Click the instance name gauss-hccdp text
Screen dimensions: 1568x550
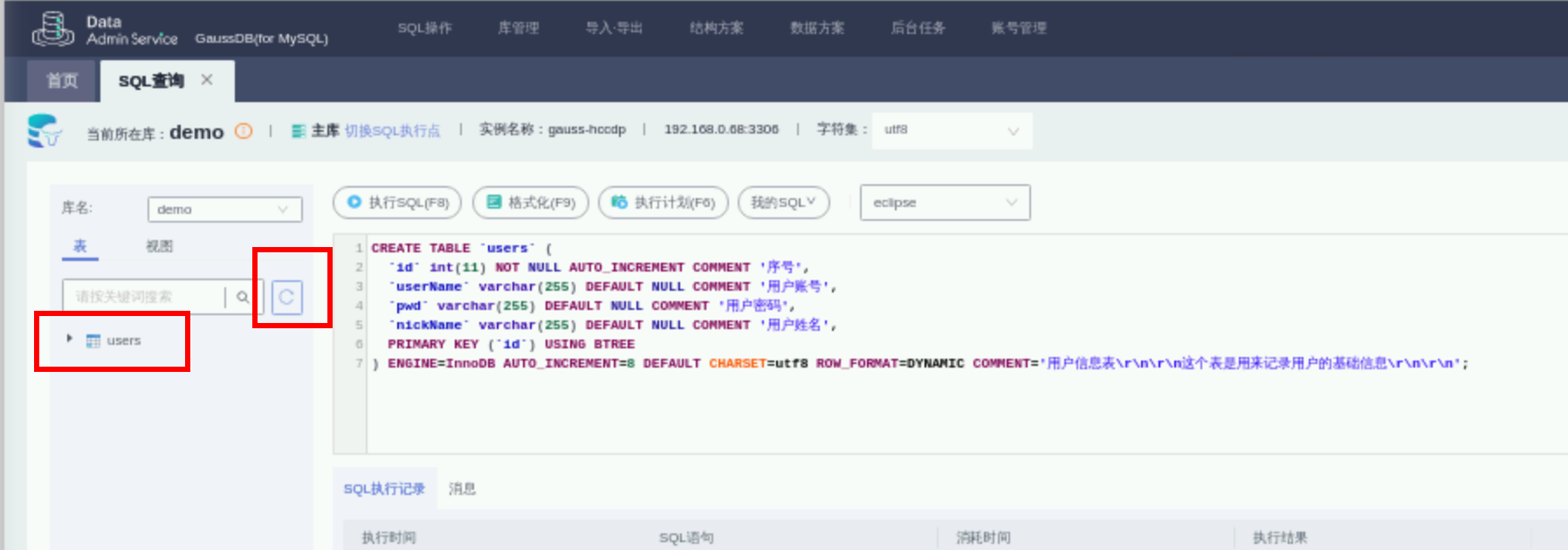click(587, 130)
